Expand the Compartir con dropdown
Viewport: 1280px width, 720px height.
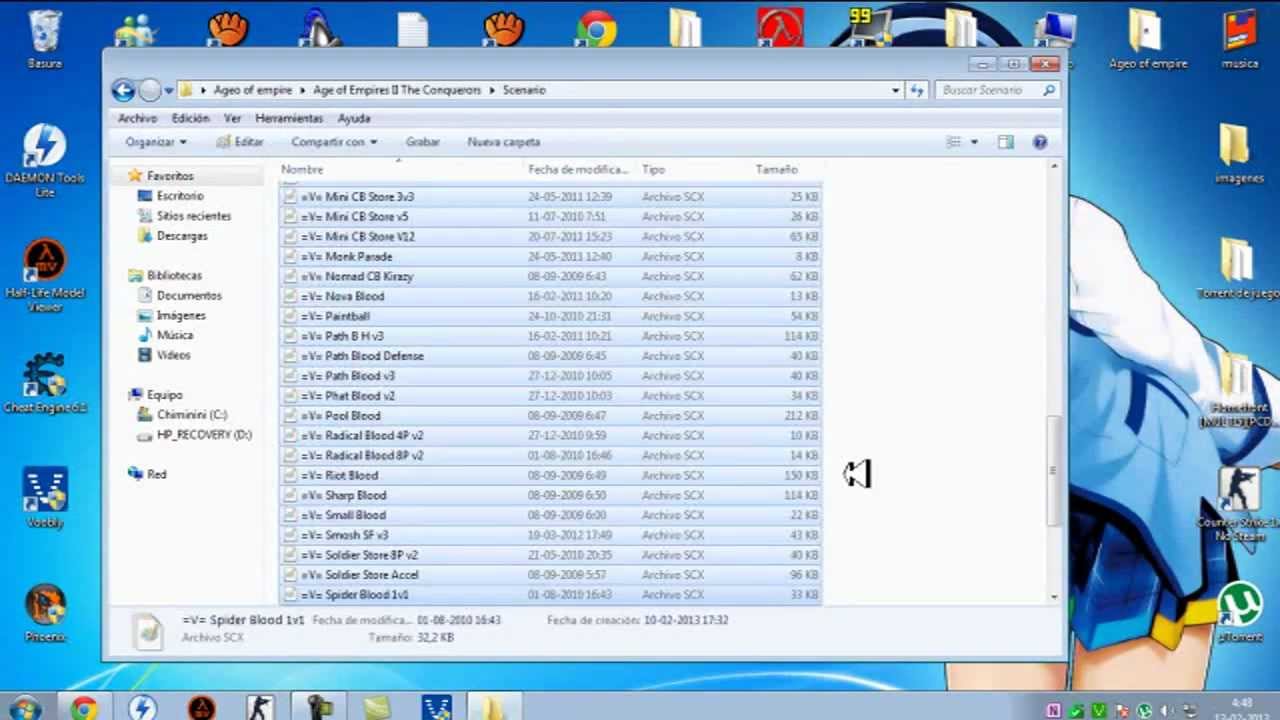(334, 142)
